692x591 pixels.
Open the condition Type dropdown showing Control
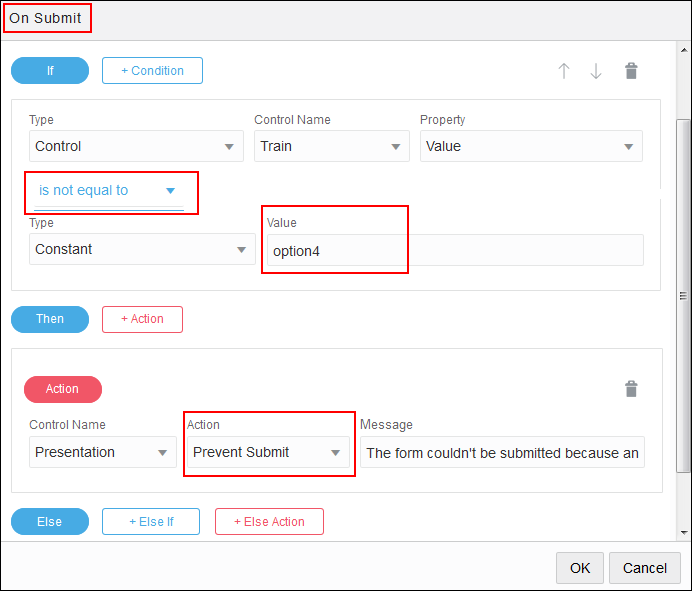point(136,146)
